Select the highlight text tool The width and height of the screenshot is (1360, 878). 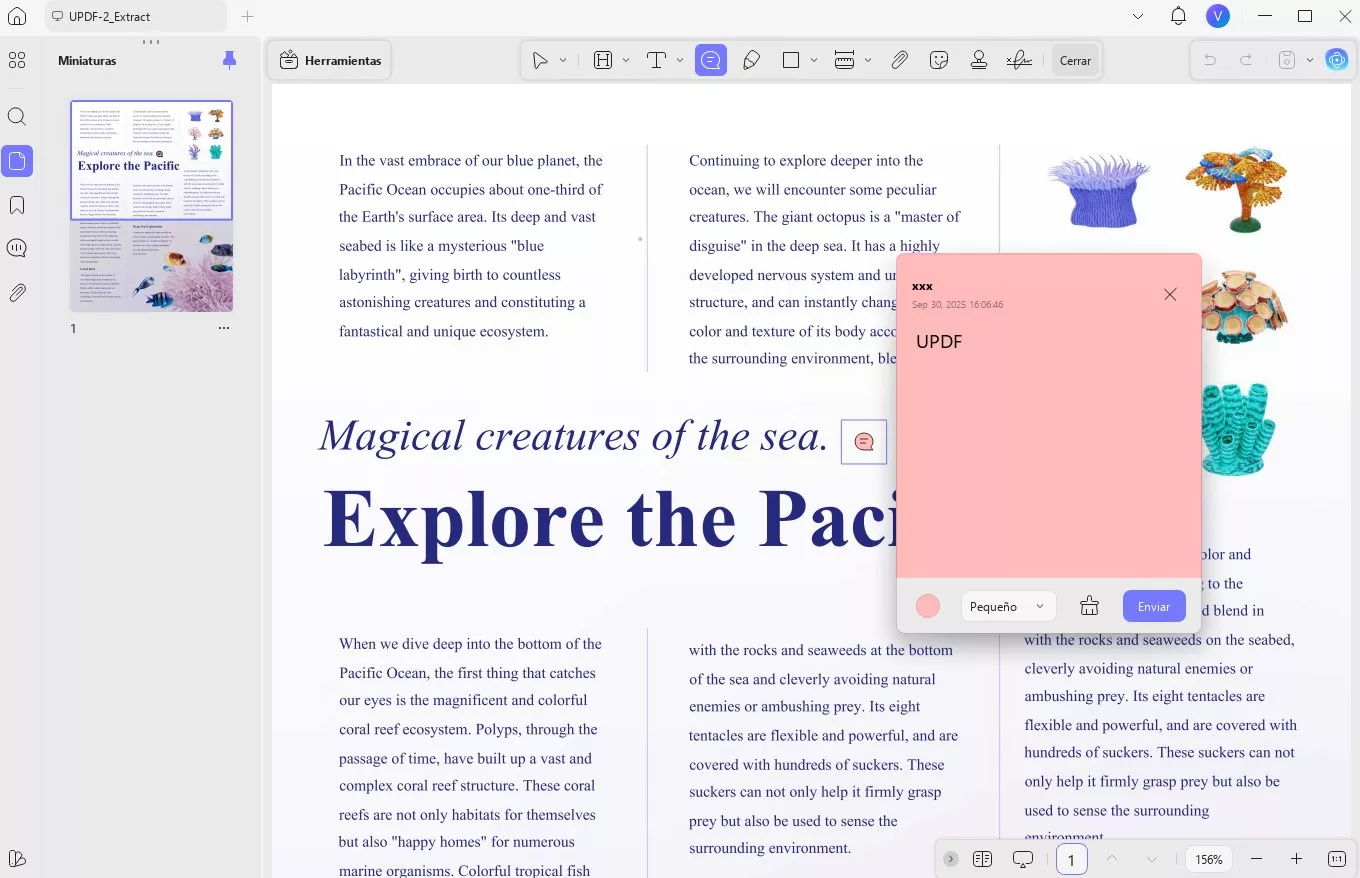tap(603, 61)
